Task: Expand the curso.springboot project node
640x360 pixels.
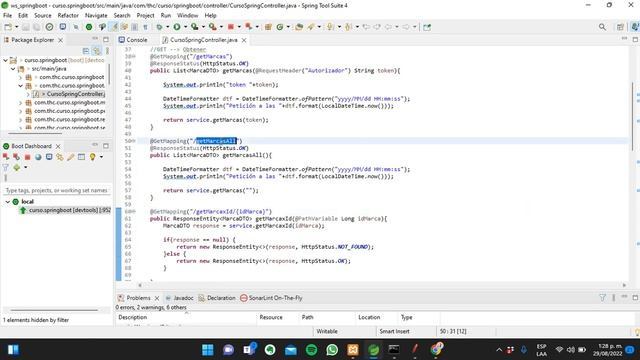Action: (x=5, y=60)
